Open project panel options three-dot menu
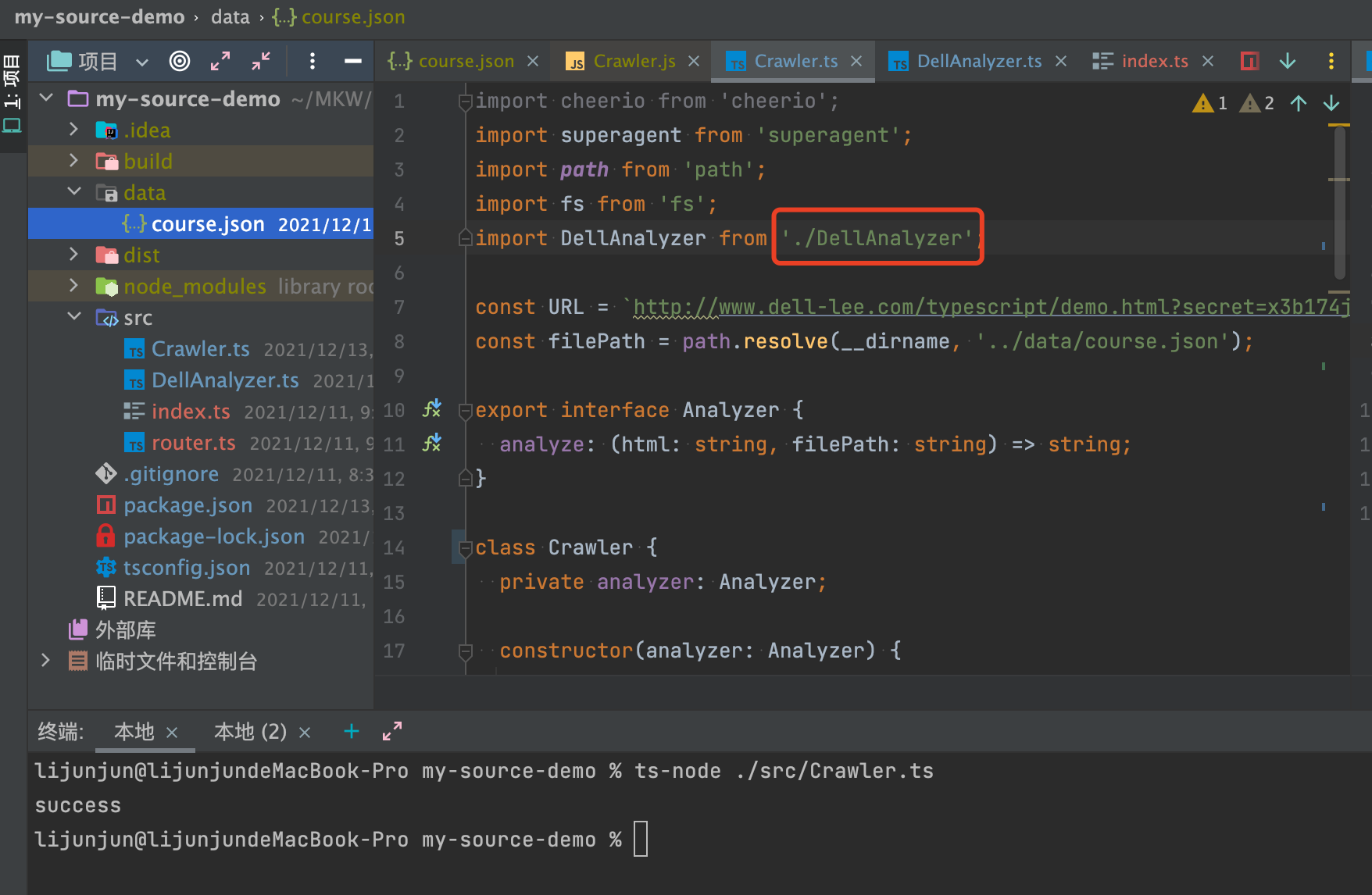The height and width of the screenshot is (895, 1372). pyautogui.click(x=313, y=61)
